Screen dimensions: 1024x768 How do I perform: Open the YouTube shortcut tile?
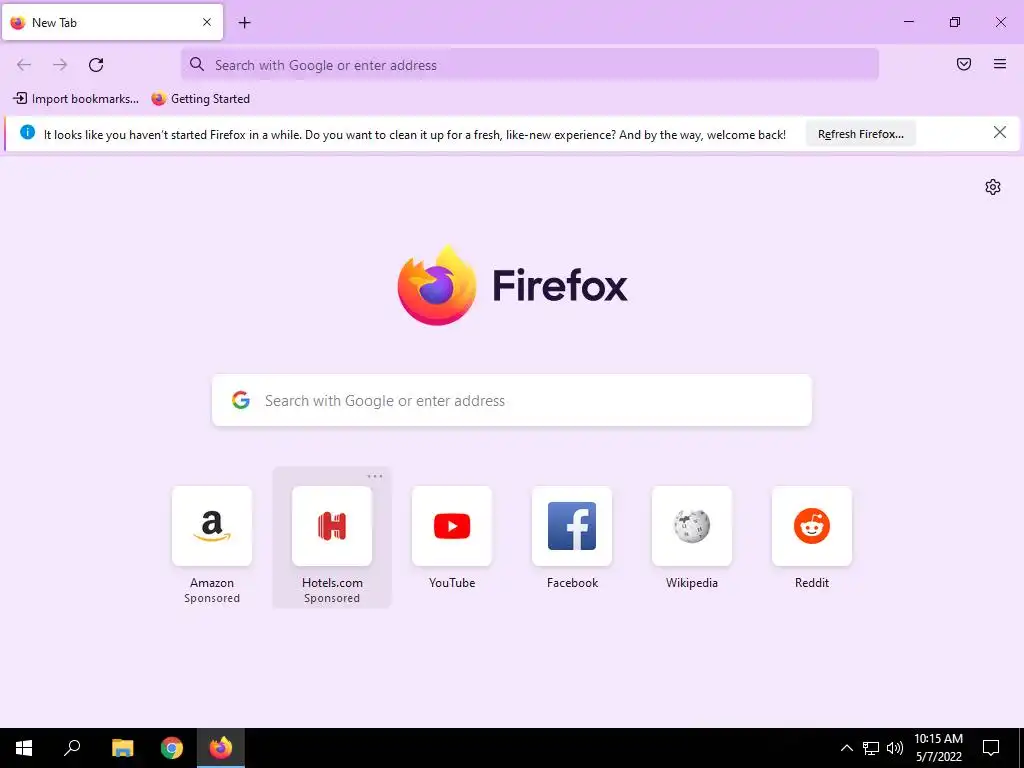pos(452,537)
